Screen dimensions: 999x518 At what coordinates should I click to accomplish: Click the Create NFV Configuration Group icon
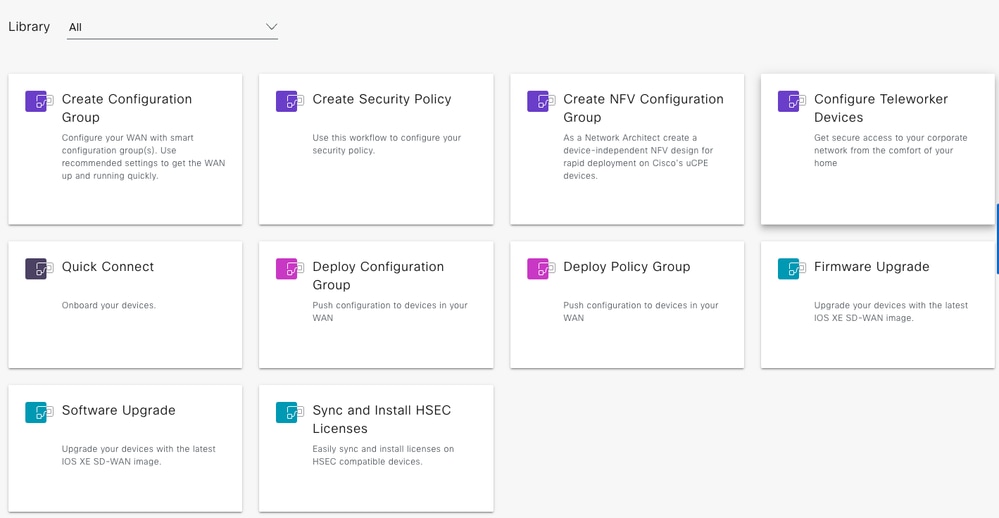tap(541, 101)
